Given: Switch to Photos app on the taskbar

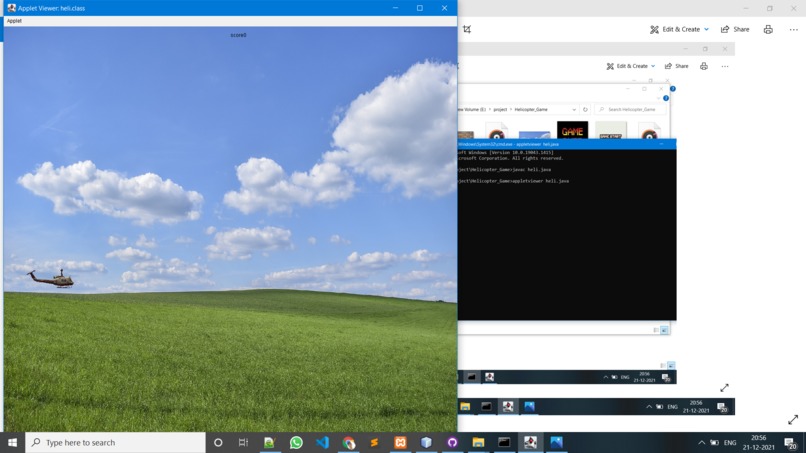Looking at the screenshot, I should click(x=556, y=442).
